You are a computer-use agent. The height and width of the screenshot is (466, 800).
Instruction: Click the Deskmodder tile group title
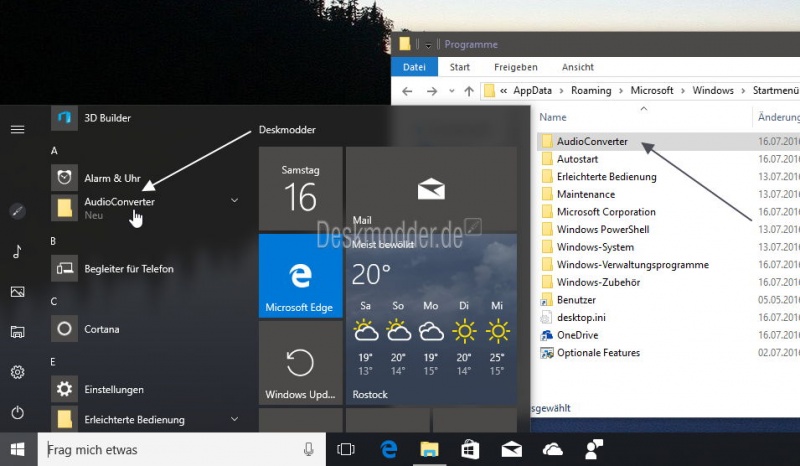pos(287,130)
